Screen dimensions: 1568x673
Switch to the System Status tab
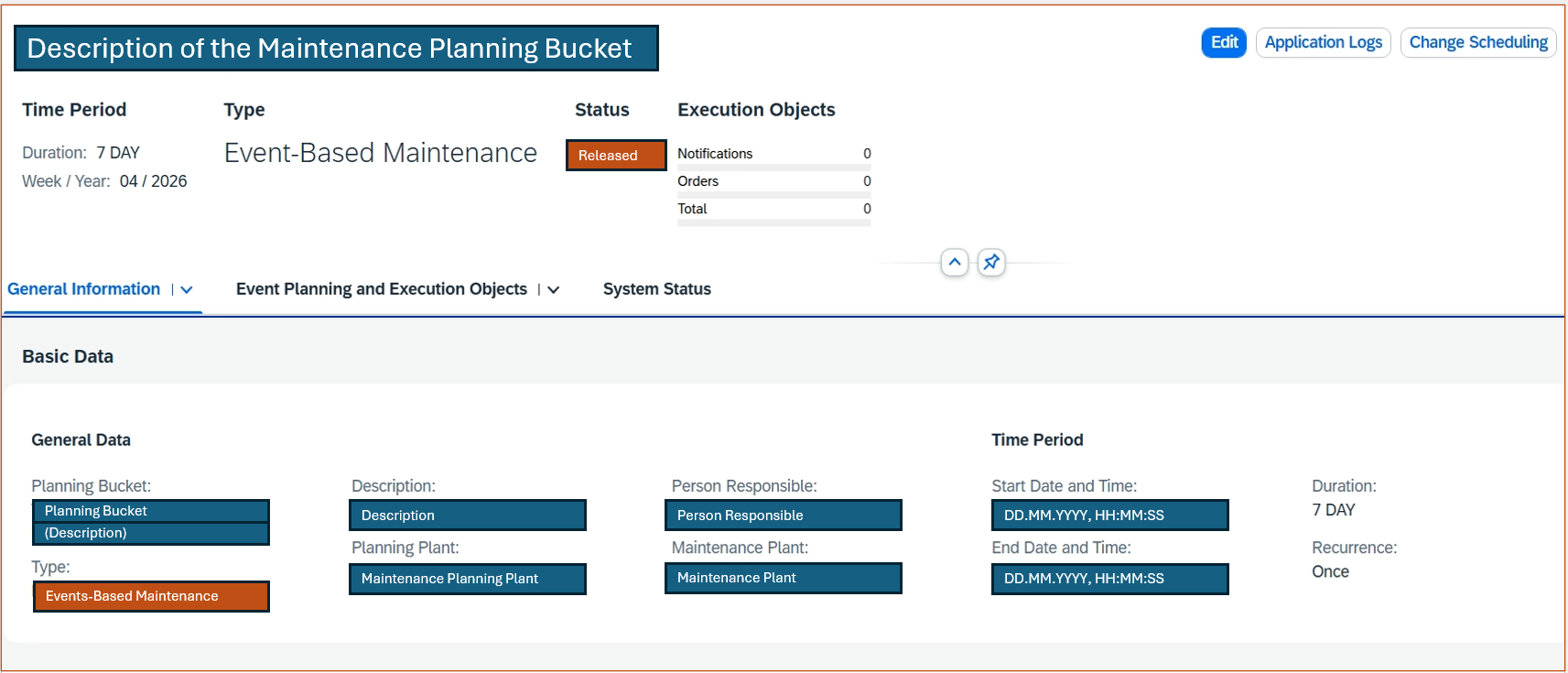tap(656, 289)
